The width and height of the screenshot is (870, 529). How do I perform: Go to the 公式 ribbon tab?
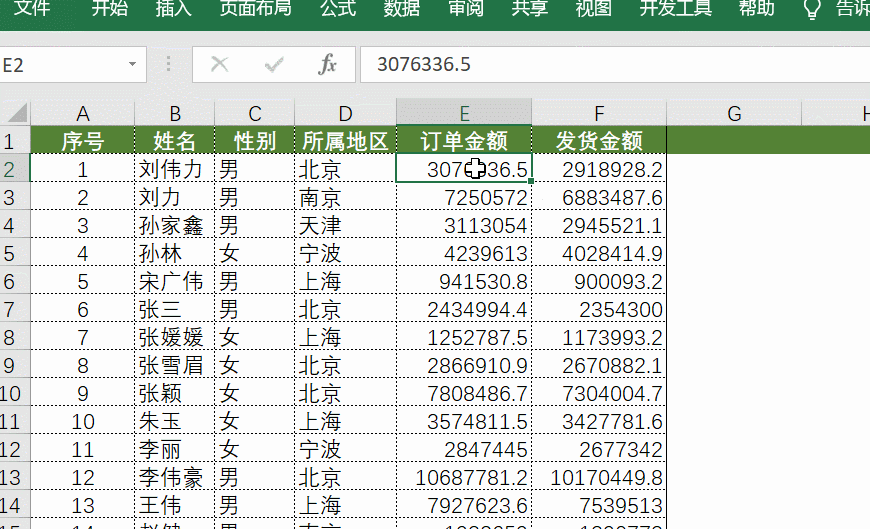tap(338, 8)
